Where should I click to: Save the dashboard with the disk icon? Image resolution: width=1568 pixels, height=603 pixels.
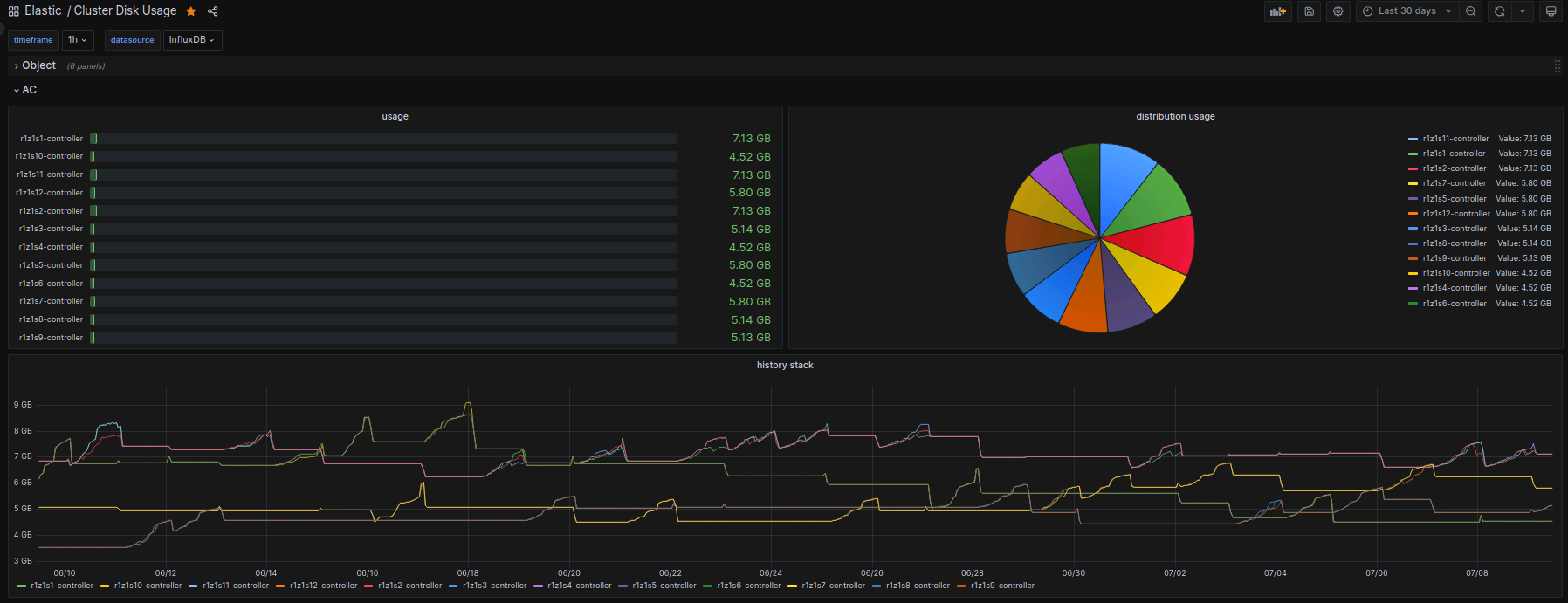[x=1309, y=11]
